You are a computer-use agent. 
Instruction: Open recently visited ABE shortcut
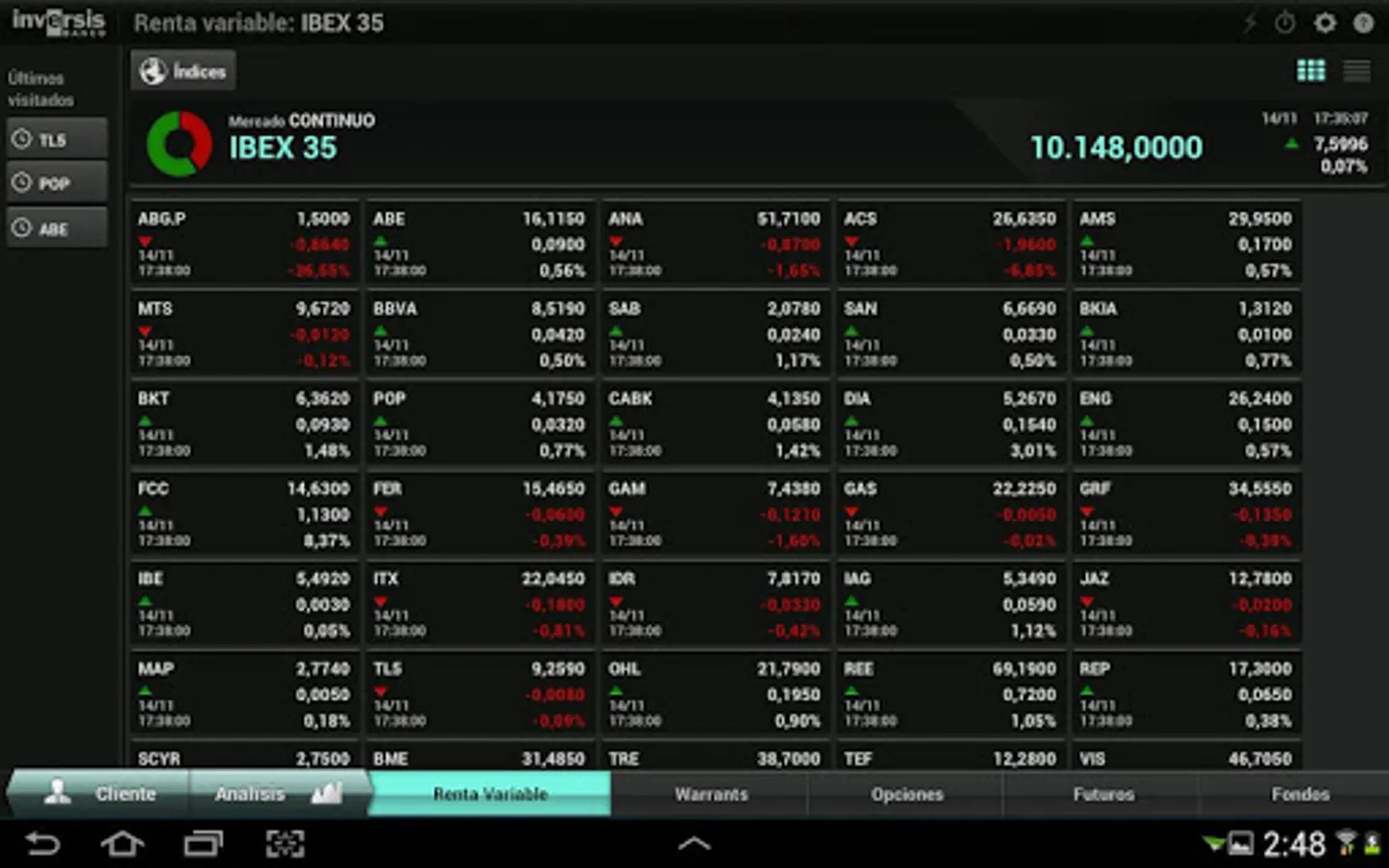[57, 228]
